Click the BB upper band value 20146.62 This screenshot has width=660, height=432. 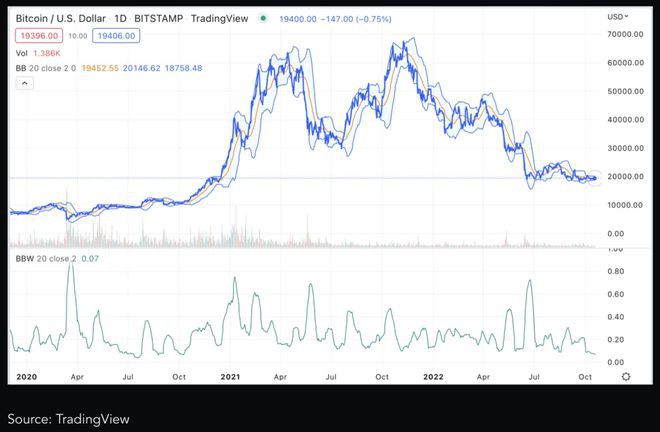(x=155, y=68)
